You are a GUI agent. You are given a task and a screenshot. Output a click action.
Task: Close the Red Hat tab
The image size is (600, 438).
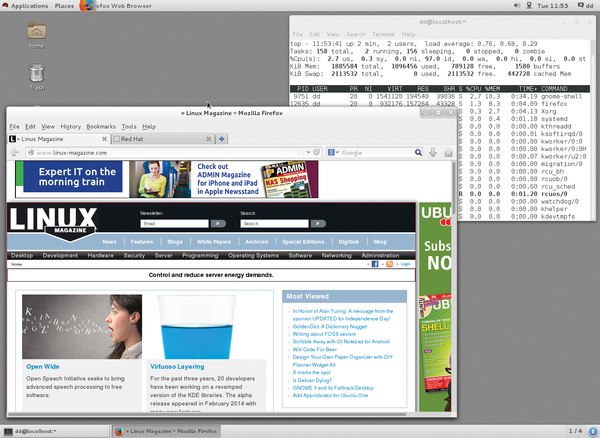209,139
